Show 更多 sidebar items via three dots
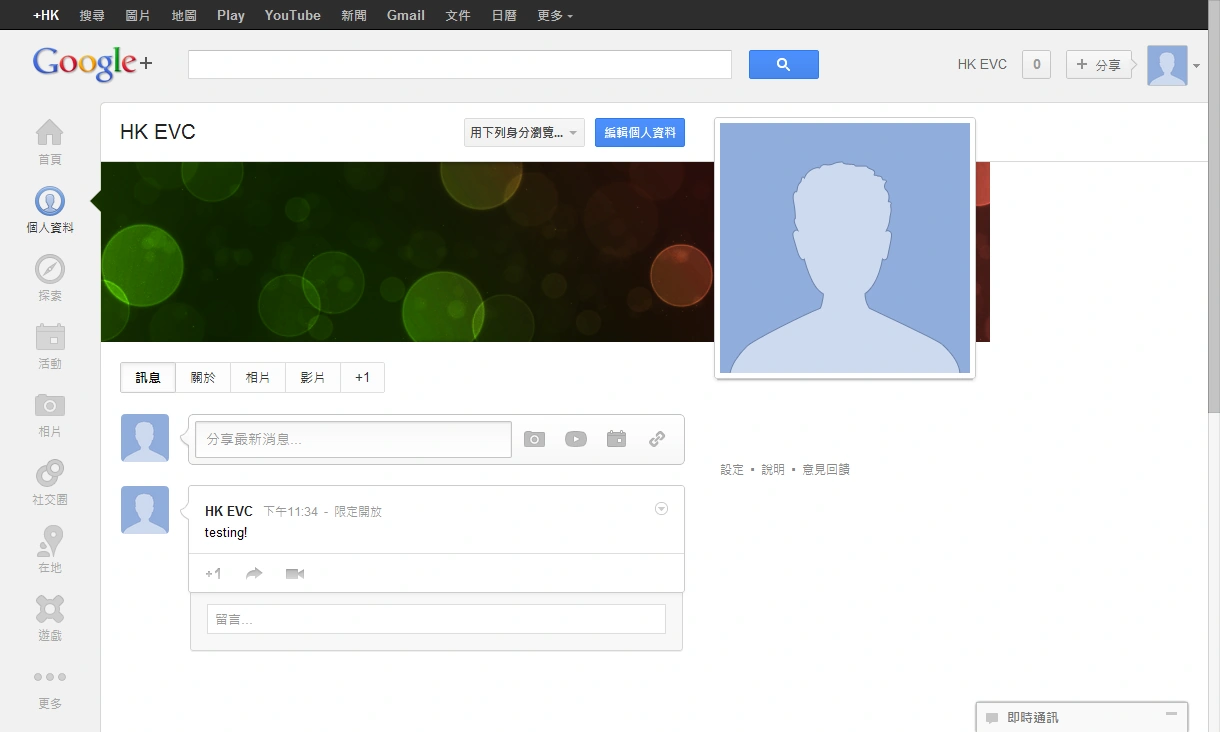The height and width of the screenshot is (732, 1220). click(49, 677)
